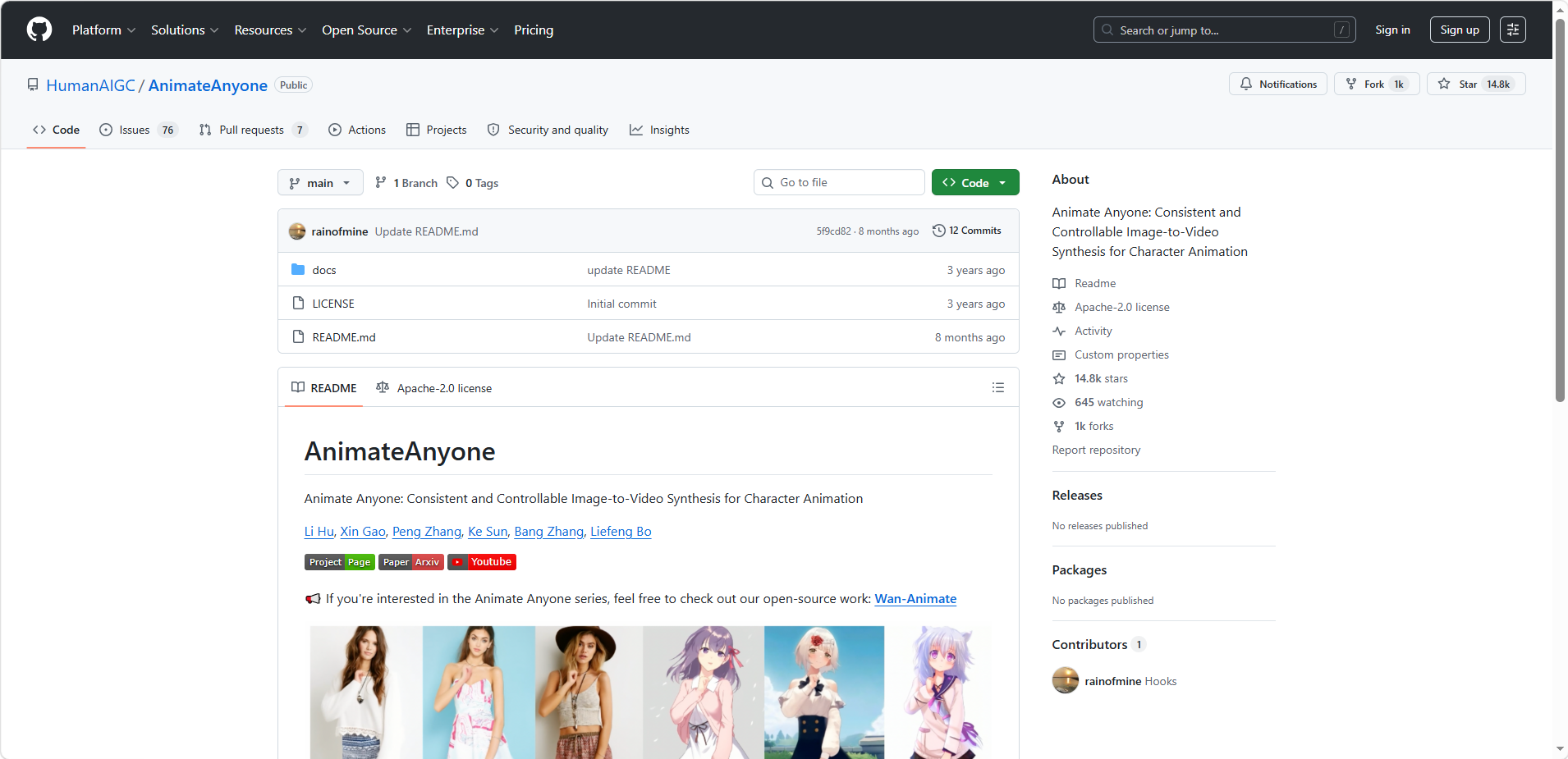Click the Notifications bell icon
This screenshot has width=1568, height=759.
(1246, 85)
